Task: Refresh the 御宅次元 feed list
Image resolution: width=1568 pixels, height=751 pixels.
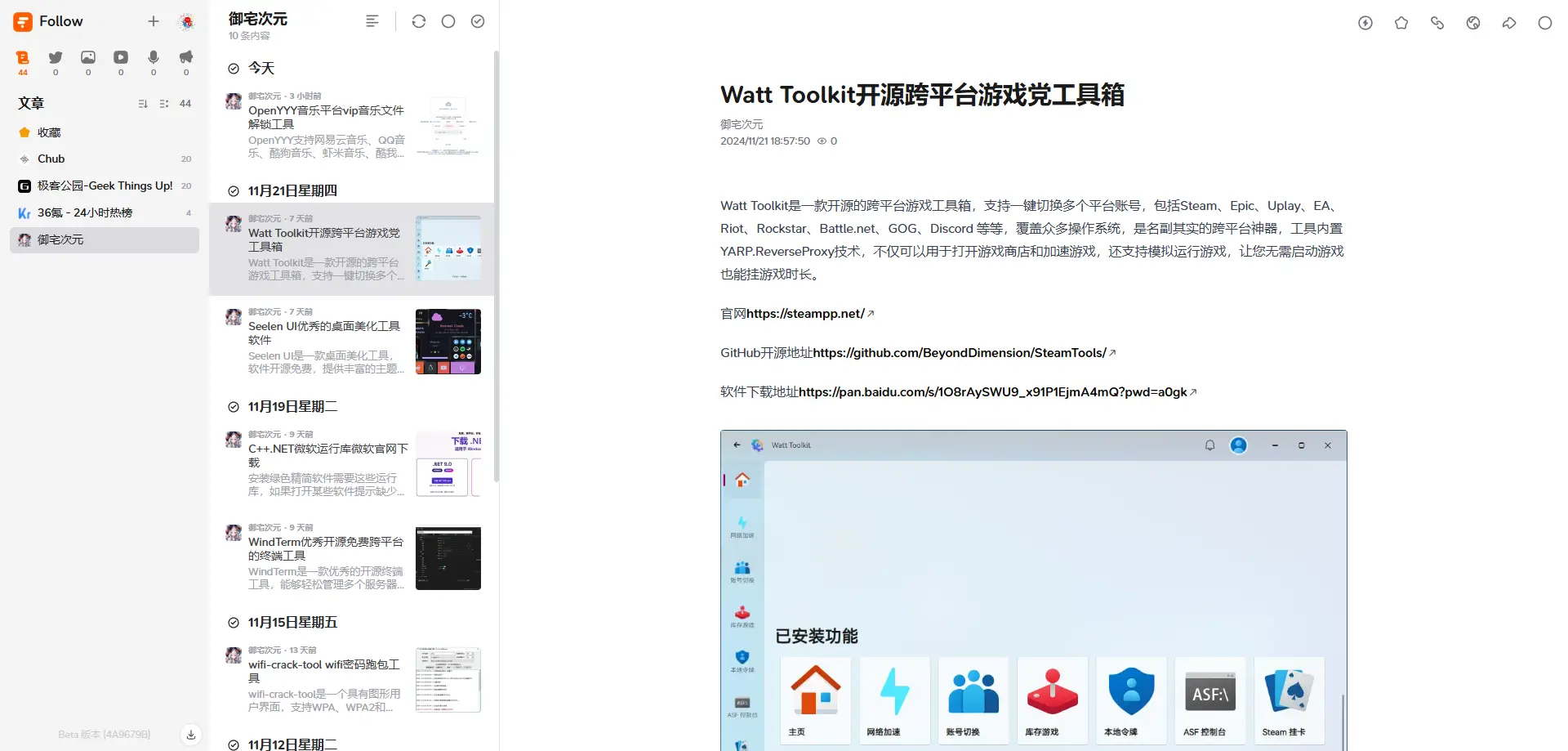Action: pyautogui.click(x=419, y=21)
